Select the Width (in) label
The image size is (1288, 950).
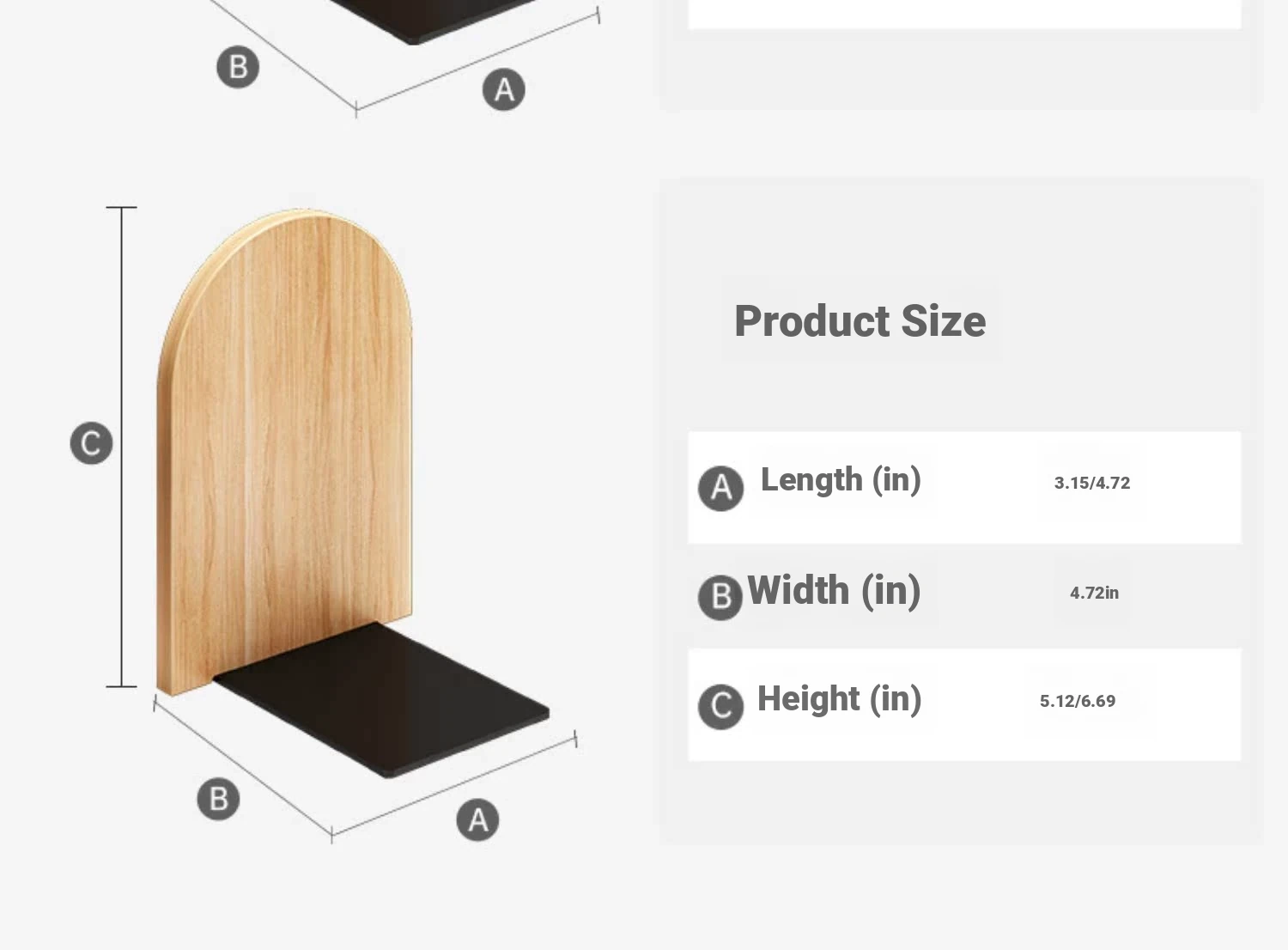pyautogui.click(x=834, y=591)
